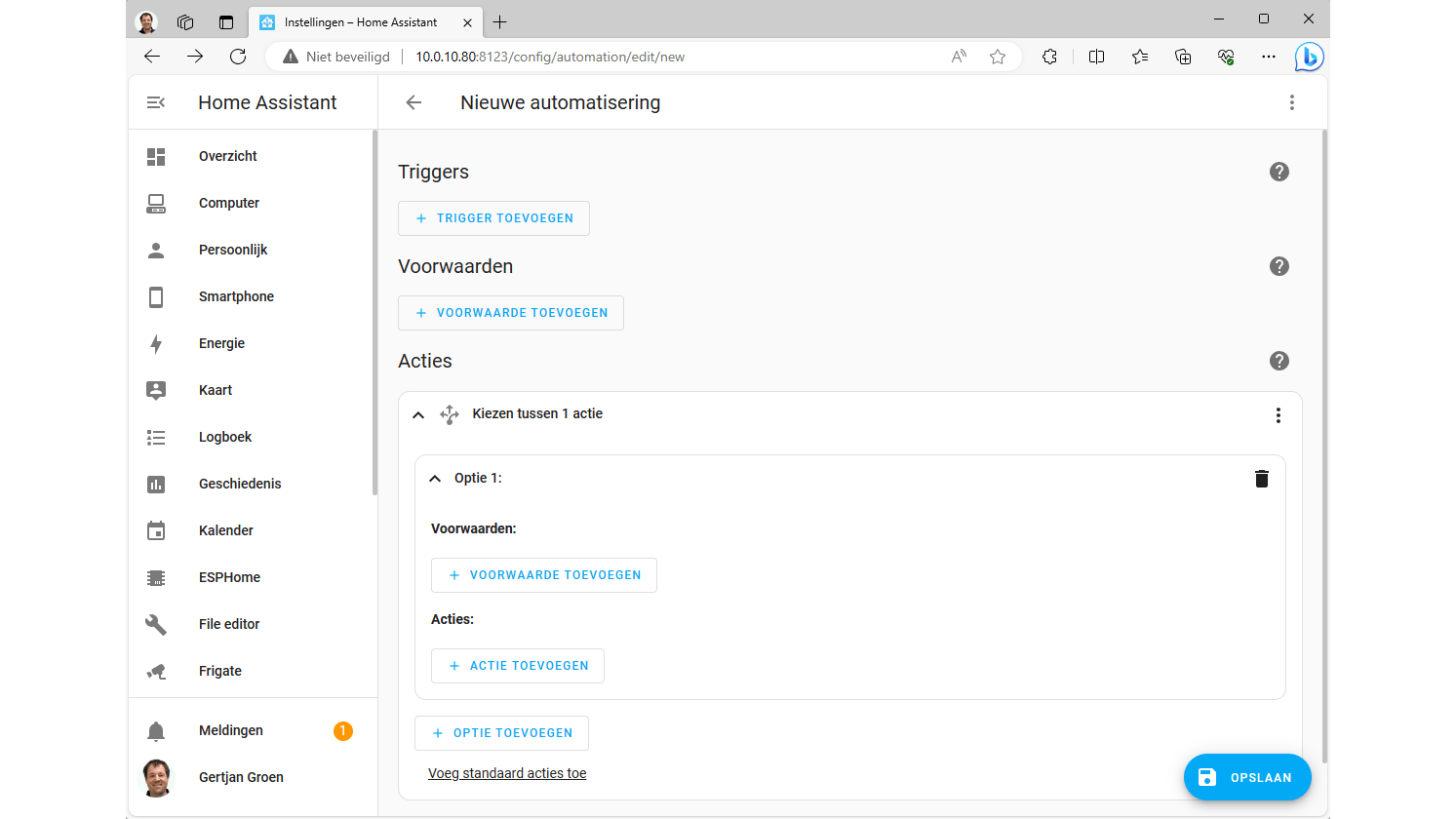Open help for Triggers section

1279,172
